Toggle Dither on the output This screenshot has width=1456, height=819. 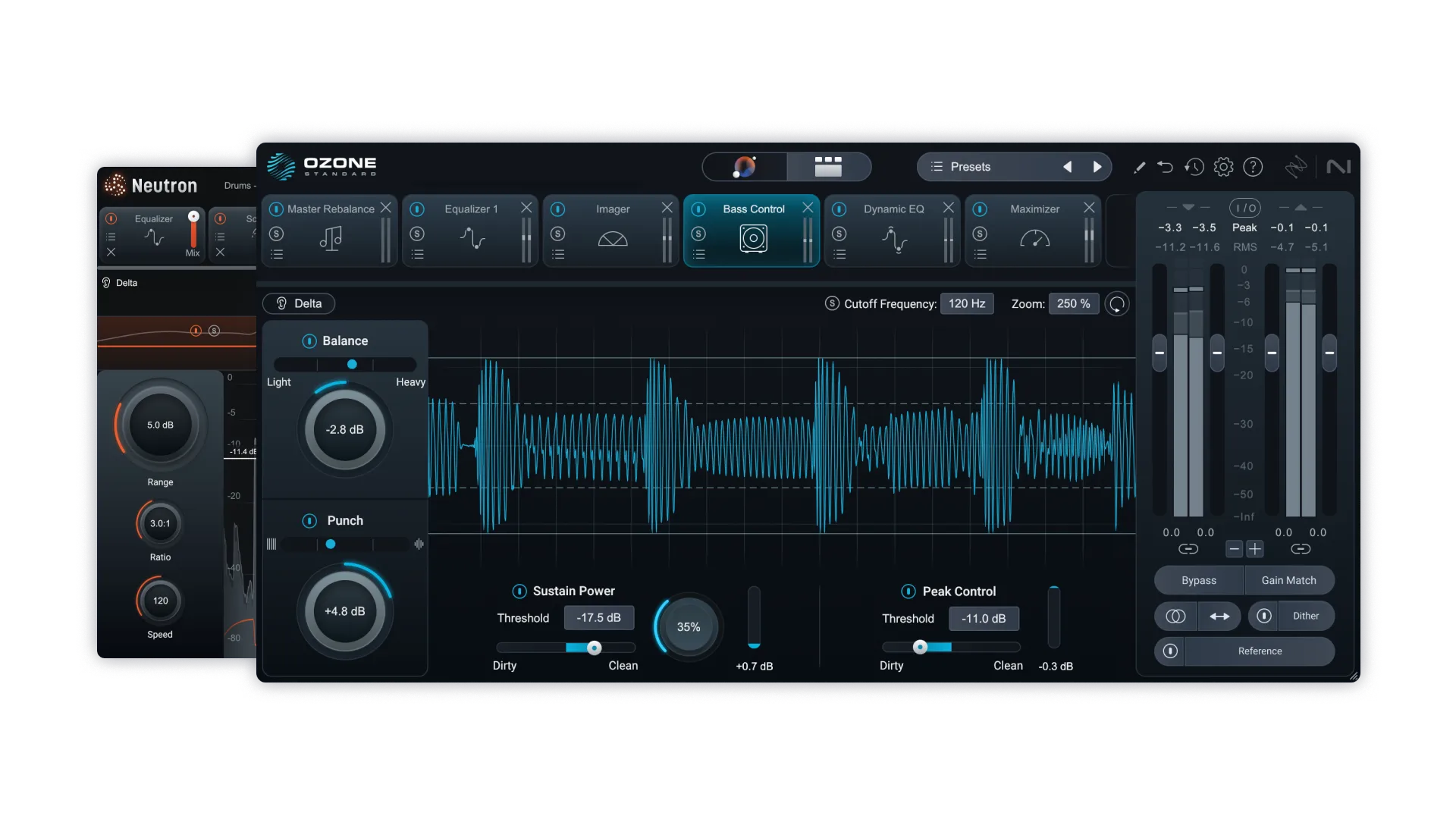[x=1305, y=616]
